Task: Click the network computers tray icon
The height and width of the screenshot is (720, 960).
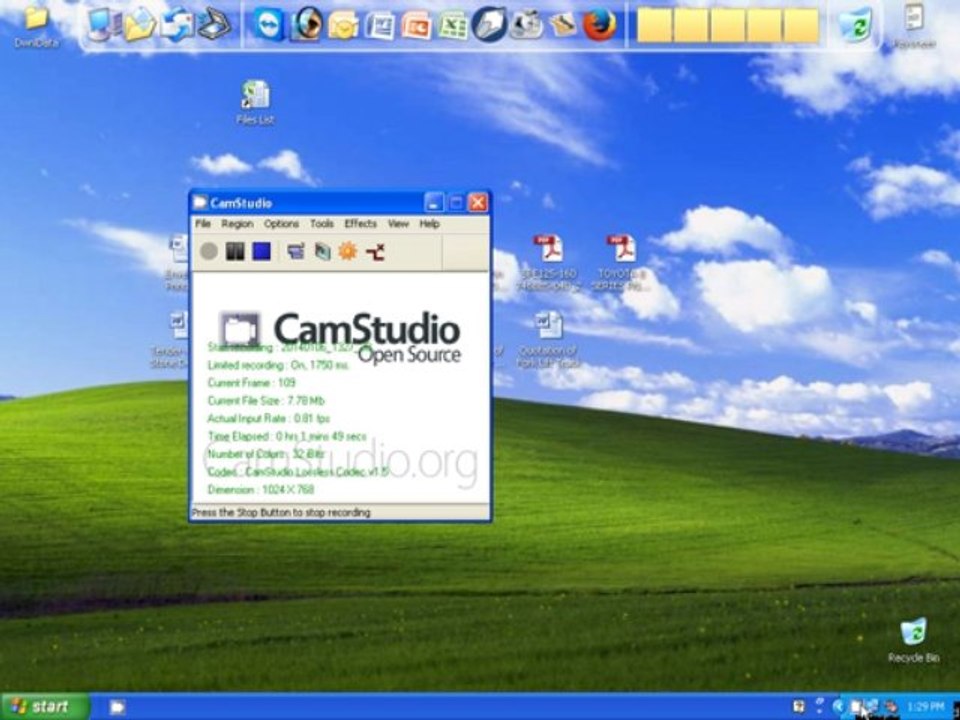Action: click(x=872, y=707)
